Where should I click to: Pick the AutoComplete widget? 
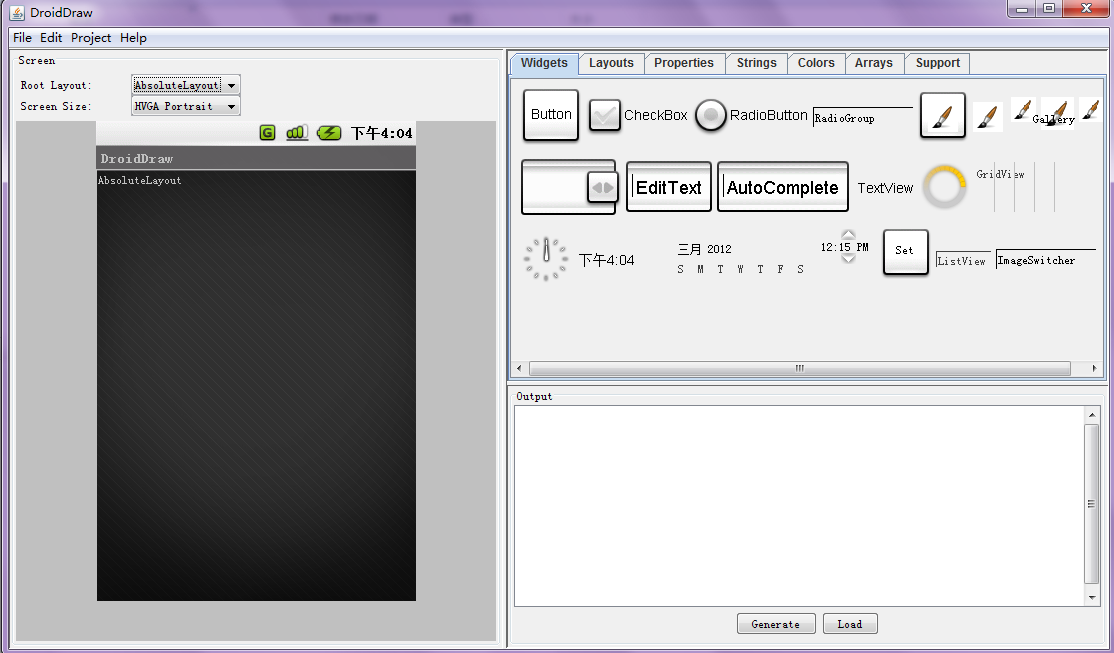pyautogui.click(x=782, y=187)
